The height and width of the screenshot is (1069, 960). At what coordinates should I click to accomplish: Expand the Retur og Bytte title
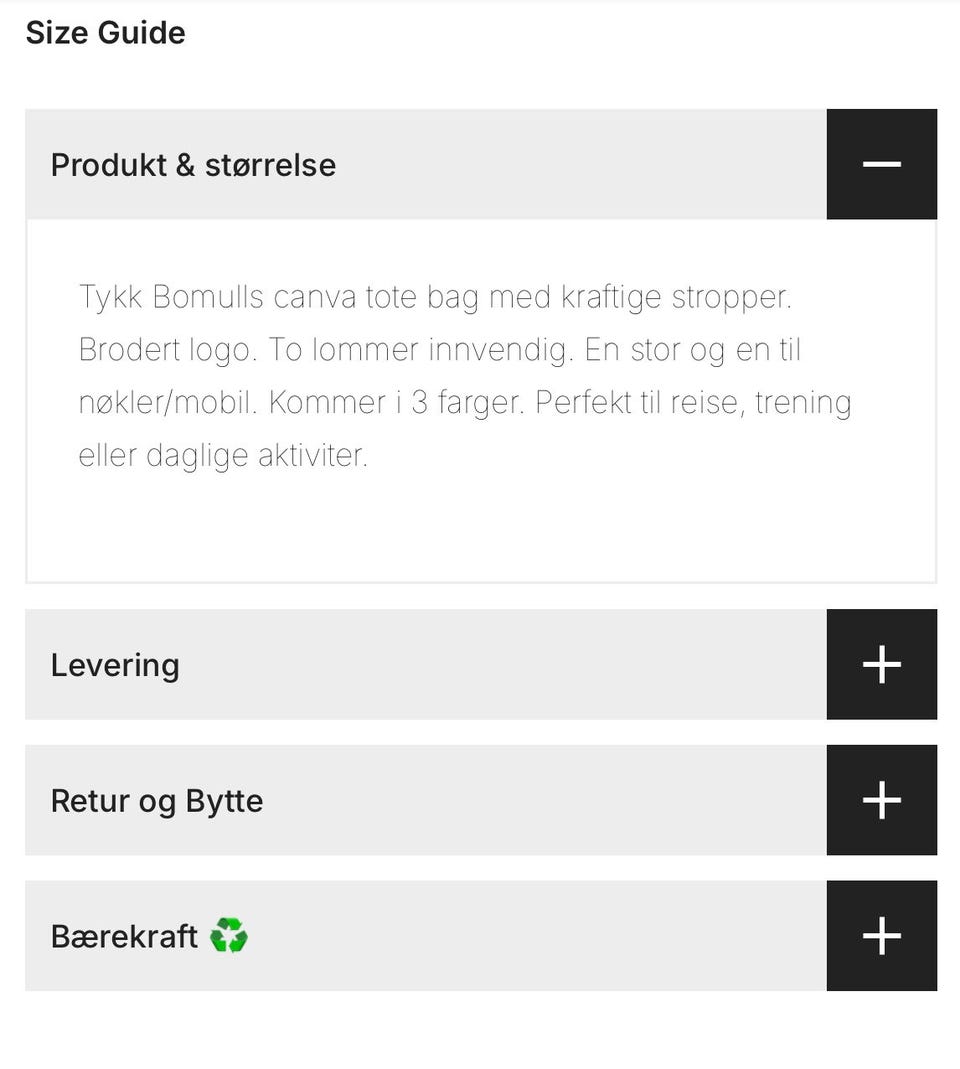[157, 801]
